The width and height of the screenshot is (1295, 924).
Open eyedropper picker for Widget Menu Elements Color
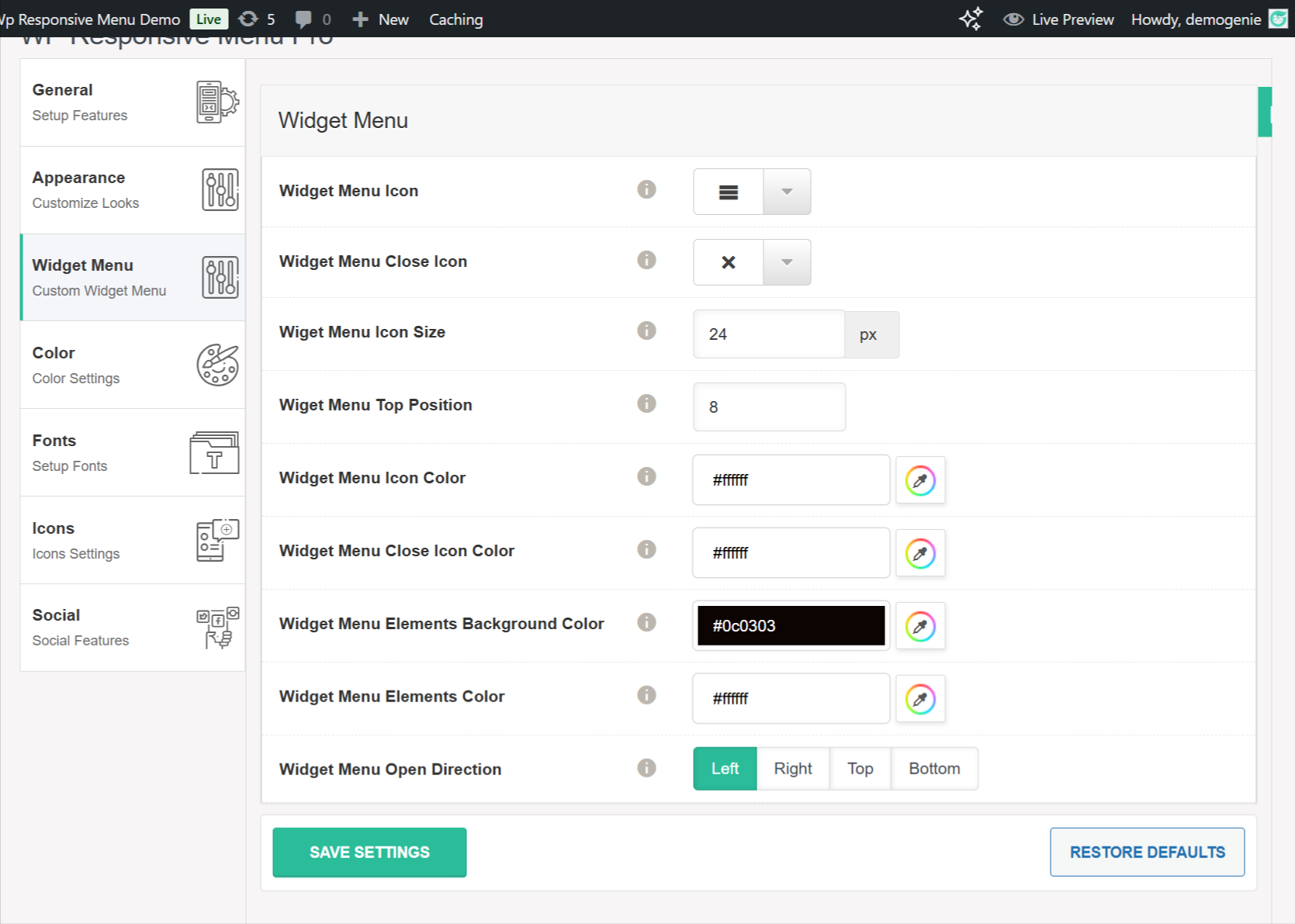tap(920, 699)
